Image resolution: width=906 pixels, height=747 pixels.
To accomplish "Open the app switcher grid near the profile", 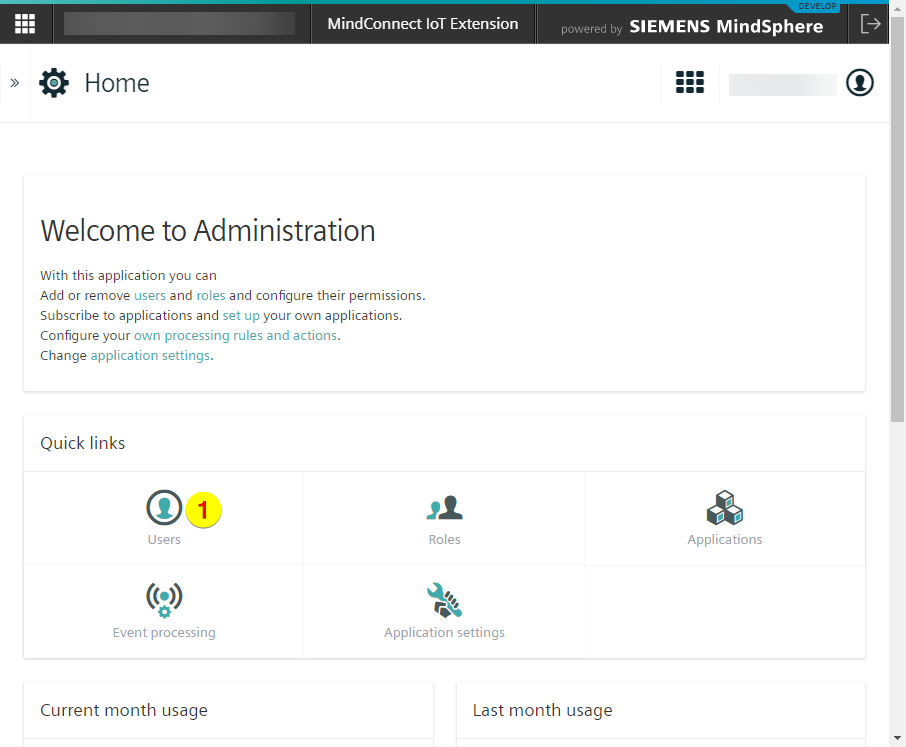I will [690, 83].
